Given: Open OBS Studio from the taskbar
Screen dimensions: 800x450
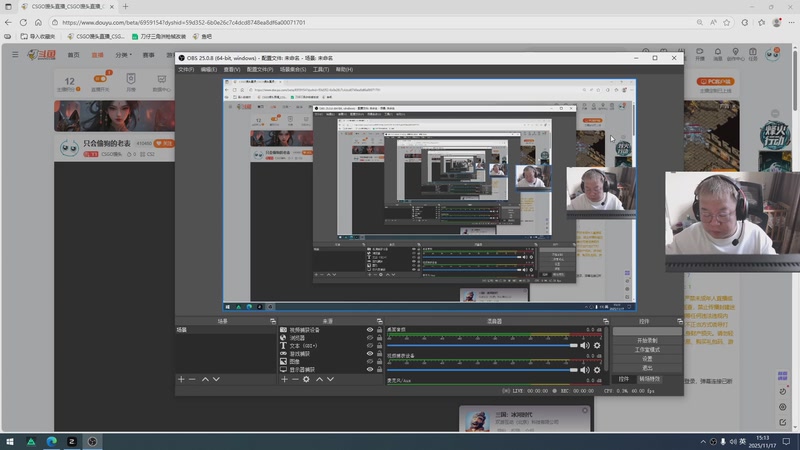Looking at the screenshot, I should coord(92,441).
